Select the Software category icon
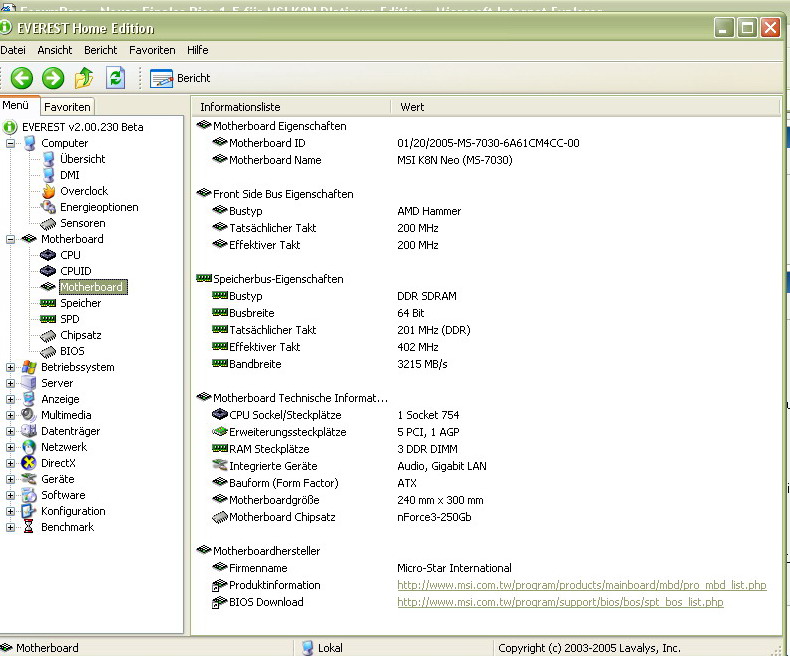The height and width of the screenshot is (656, 790). [x=29, y=496]
